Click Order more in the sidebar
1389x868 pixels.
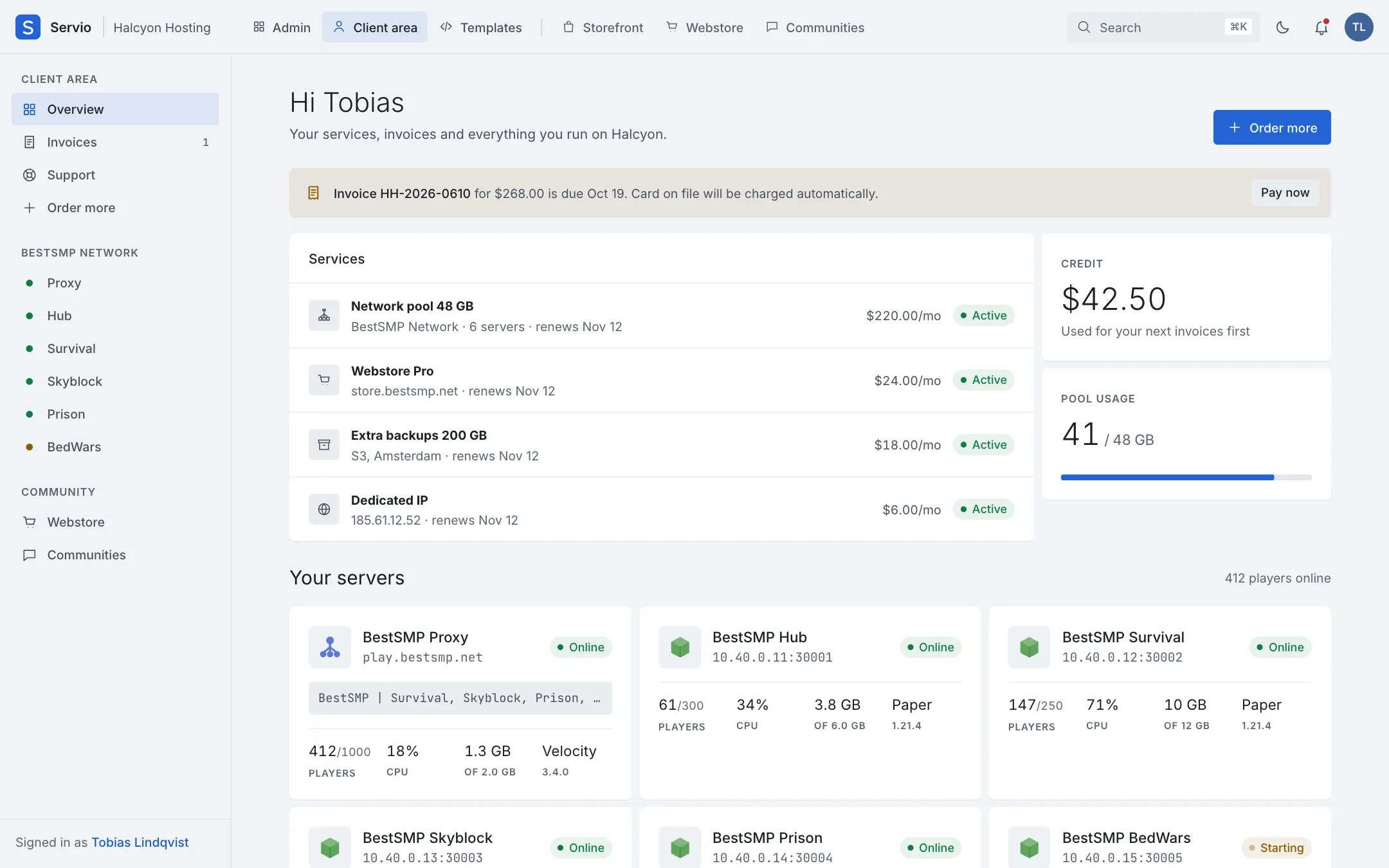pos(115,208)
